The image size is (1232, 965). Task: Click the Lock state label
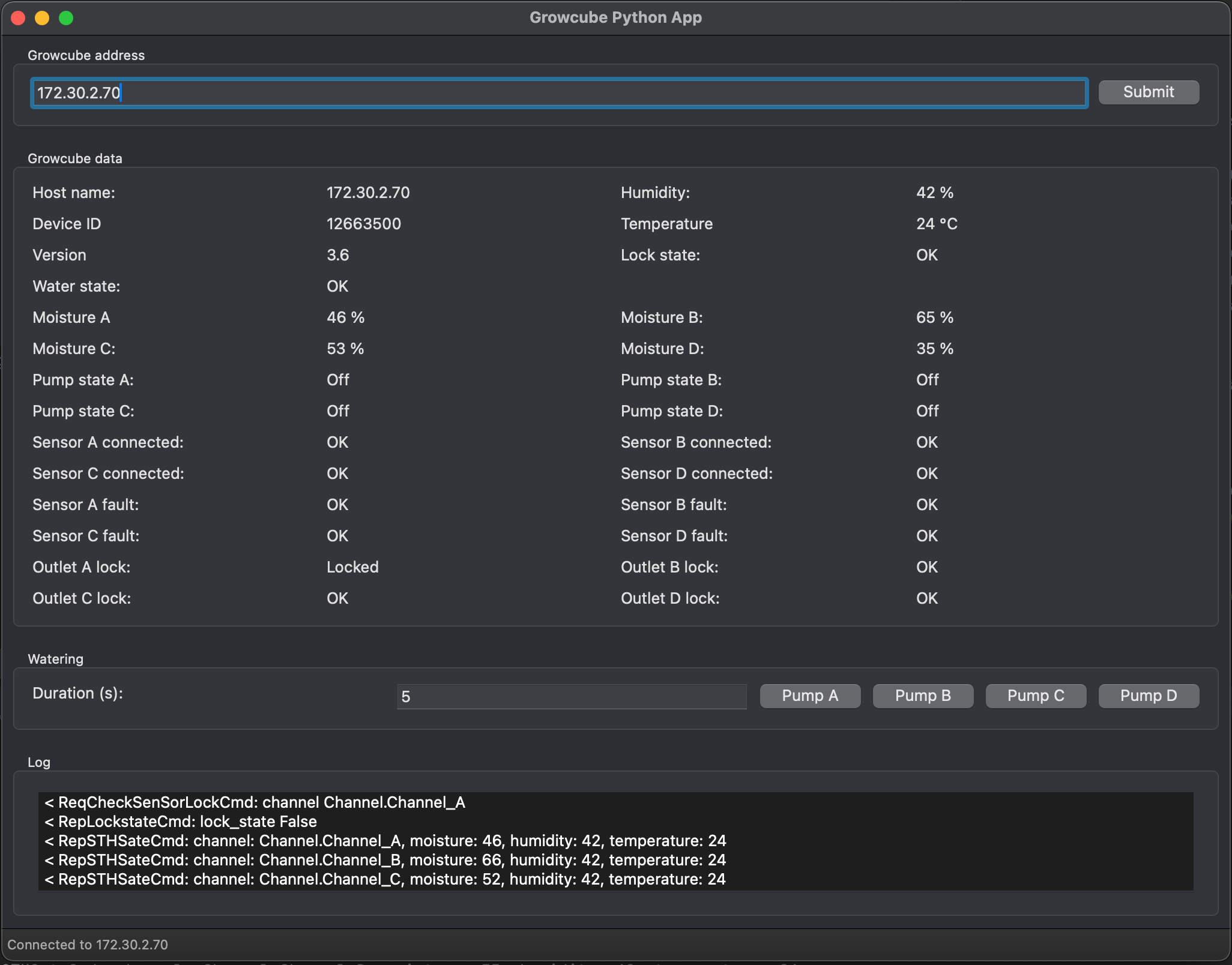click(x=660, y=255)
